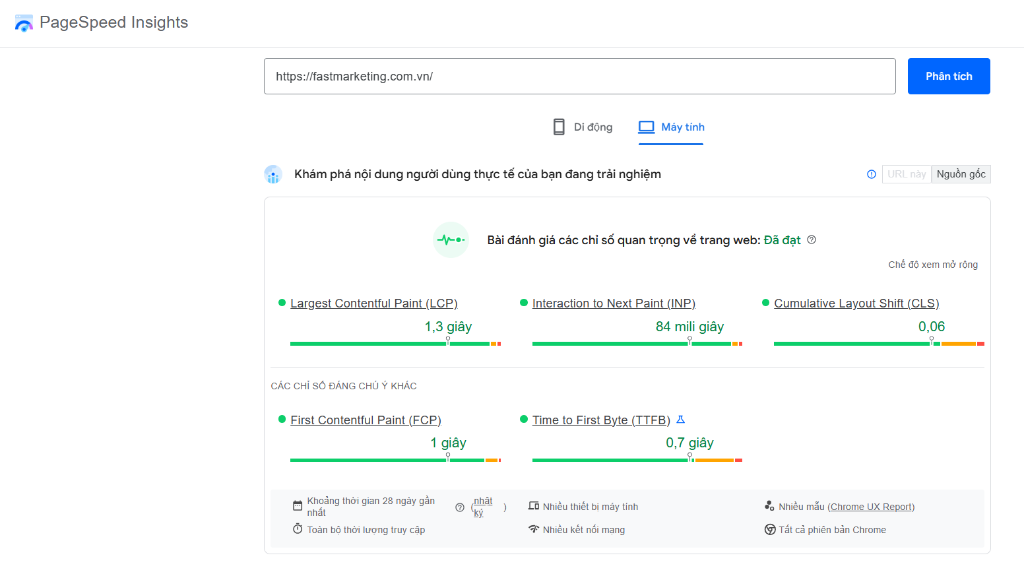The height and width of the screenshot is (568, 1024).
Task: Click the stopwatch icon for visit duration
Action: [297, 529]
